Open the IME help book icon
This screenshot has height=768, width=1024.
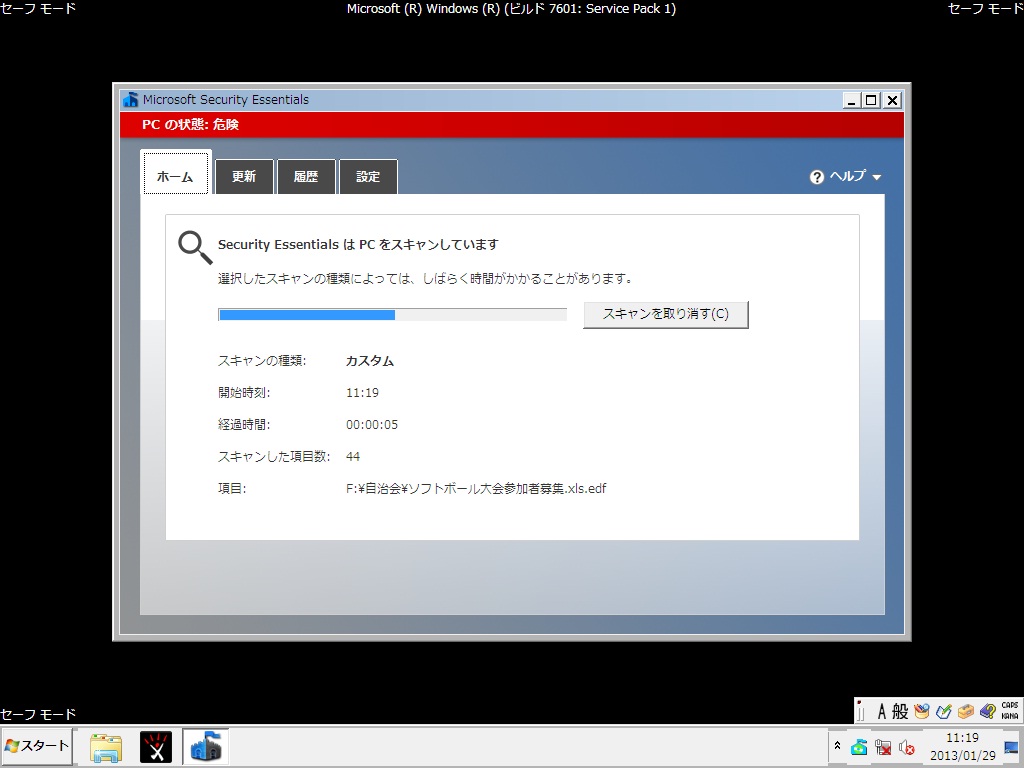coord(988,711)
